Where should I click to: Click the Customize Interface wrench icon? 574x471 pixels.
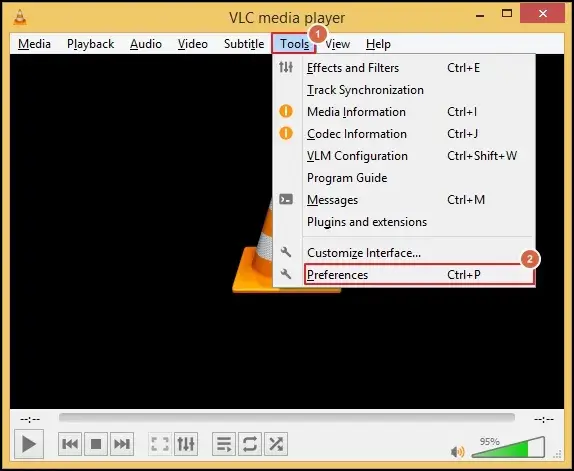[x=286, y=252]
